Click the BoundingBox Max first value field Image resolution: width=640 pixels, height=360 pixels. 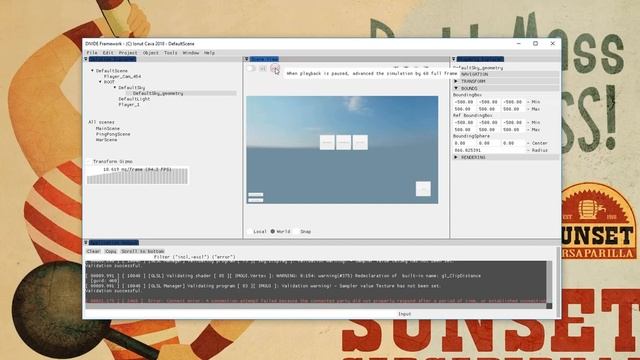tap(464, 109)
